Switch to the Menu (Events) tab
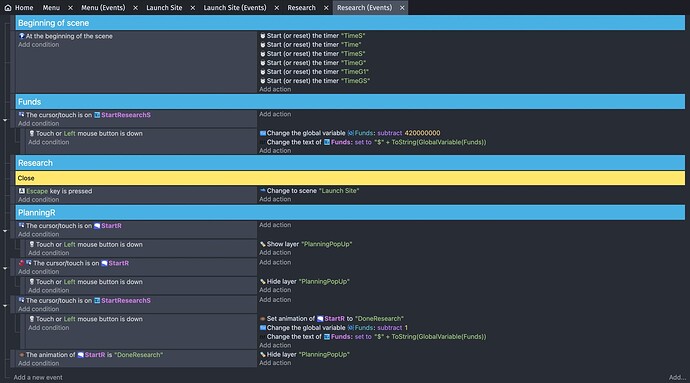Image resolution: width=690 pixels, height=383 pixels. coord(103,7)
